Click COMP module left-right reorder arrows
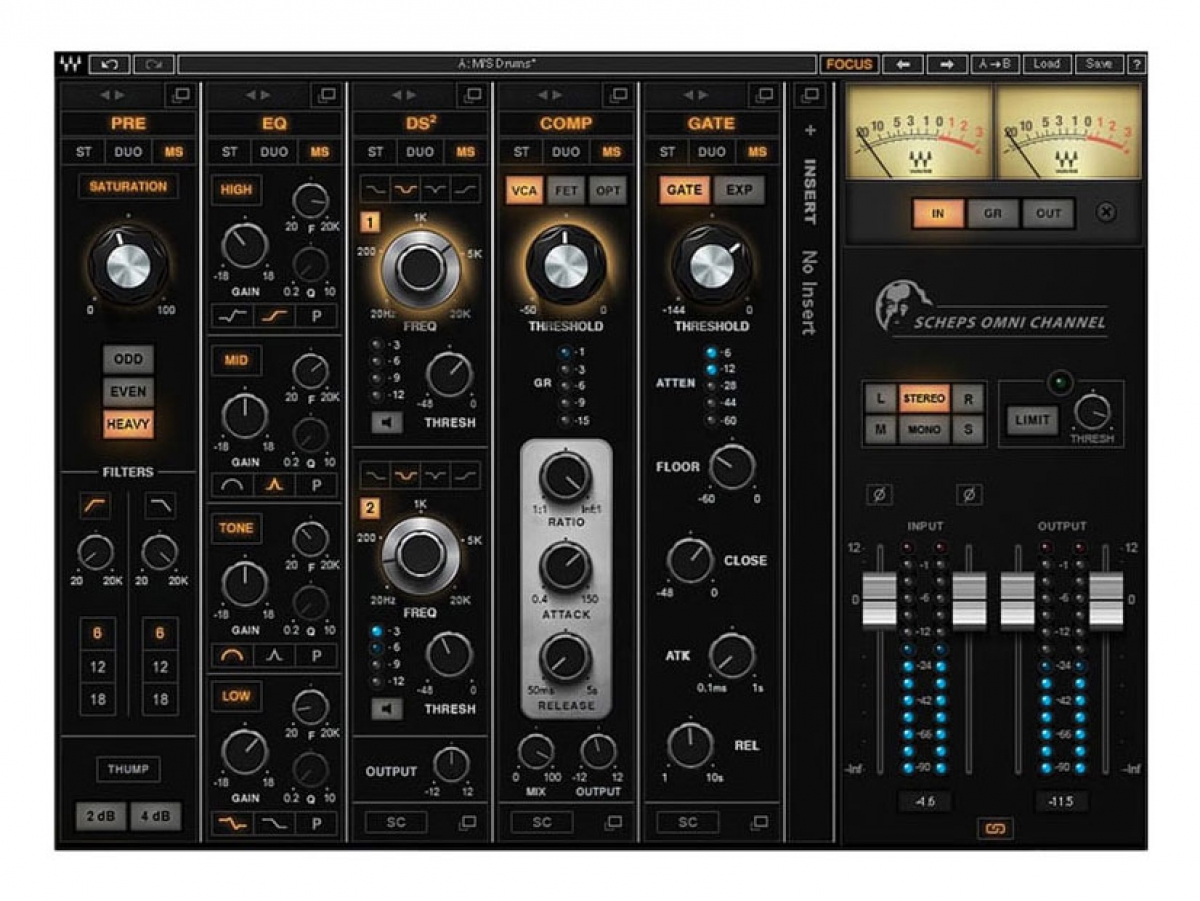The height and width of the screenshot is (901, 1200). tap(550, 95)
